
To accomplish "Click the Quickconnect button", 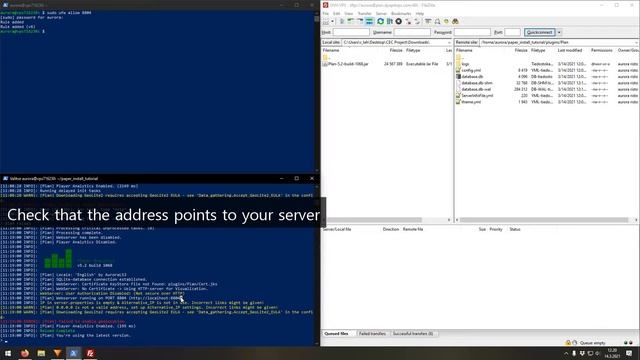I will pos(540,32).
